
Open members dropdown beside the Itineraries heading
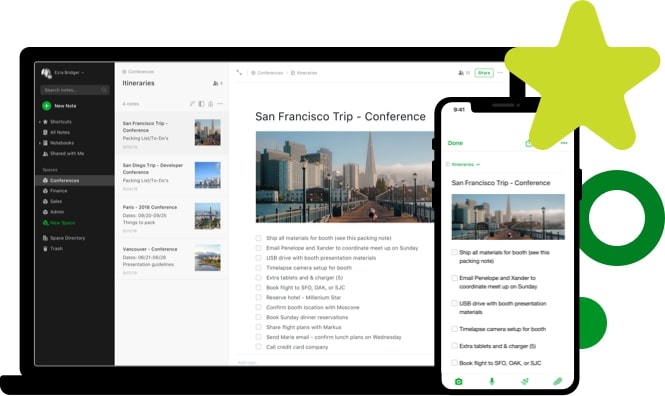tap(218, 84)
